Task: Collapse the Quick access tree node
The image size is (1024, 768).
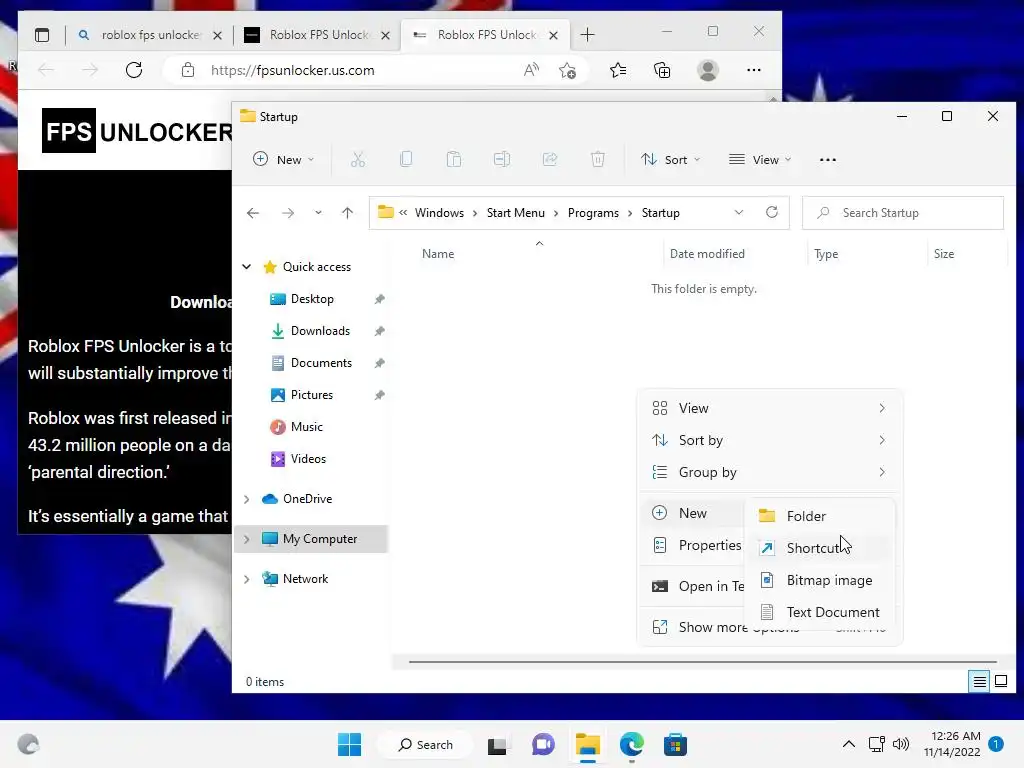Action: click(246, 266)
